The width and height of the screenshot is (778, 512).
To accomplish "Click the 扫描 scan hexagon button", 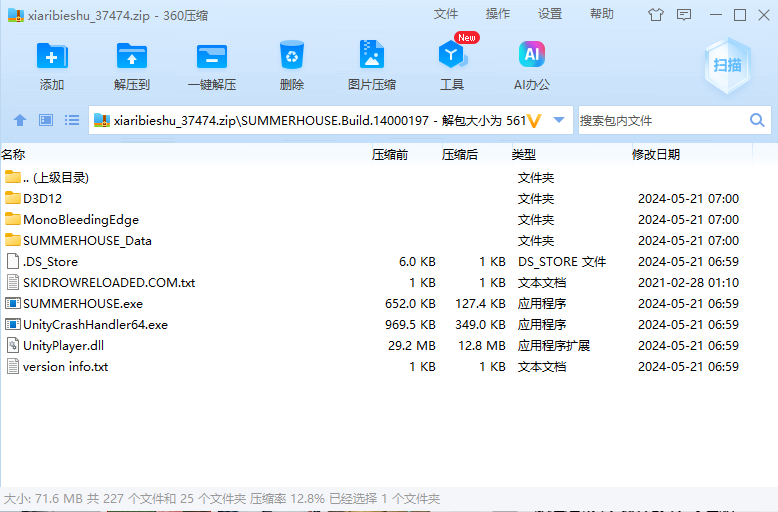I will coord(727,65).
